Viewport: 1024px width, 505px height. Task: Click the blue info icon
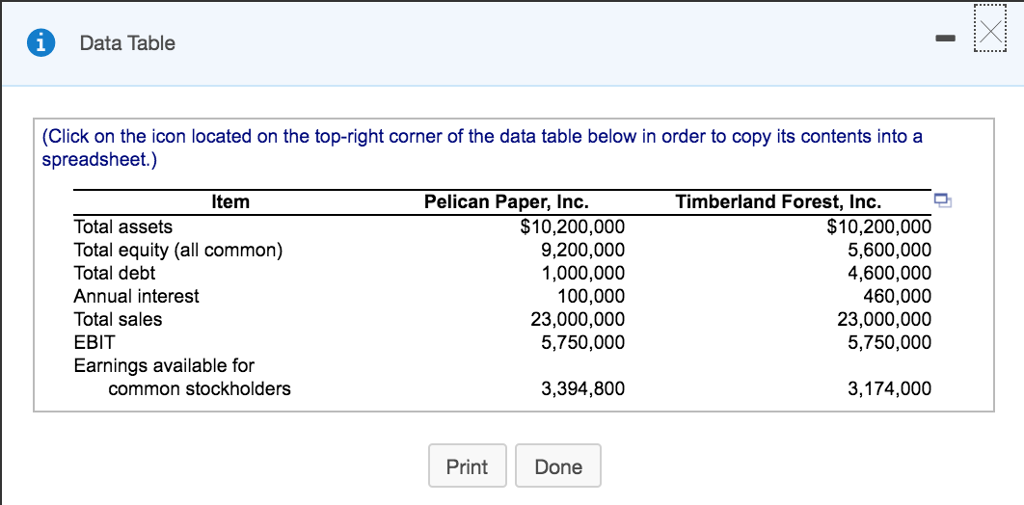pyautogui.click(x=41, y=43)
